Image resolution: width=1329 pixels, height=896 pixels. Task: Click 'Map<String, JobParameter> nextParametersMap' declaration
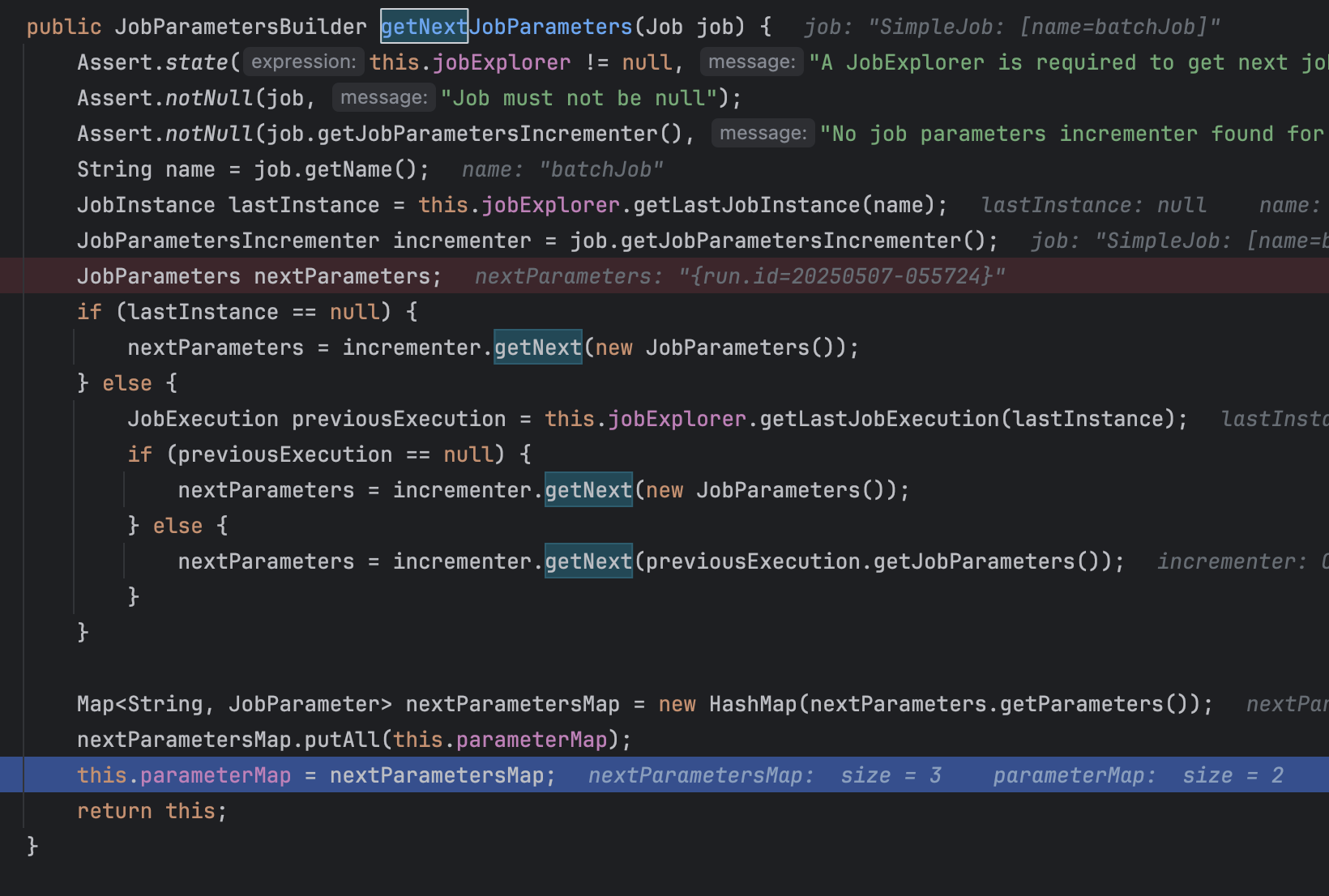[348, 704]
